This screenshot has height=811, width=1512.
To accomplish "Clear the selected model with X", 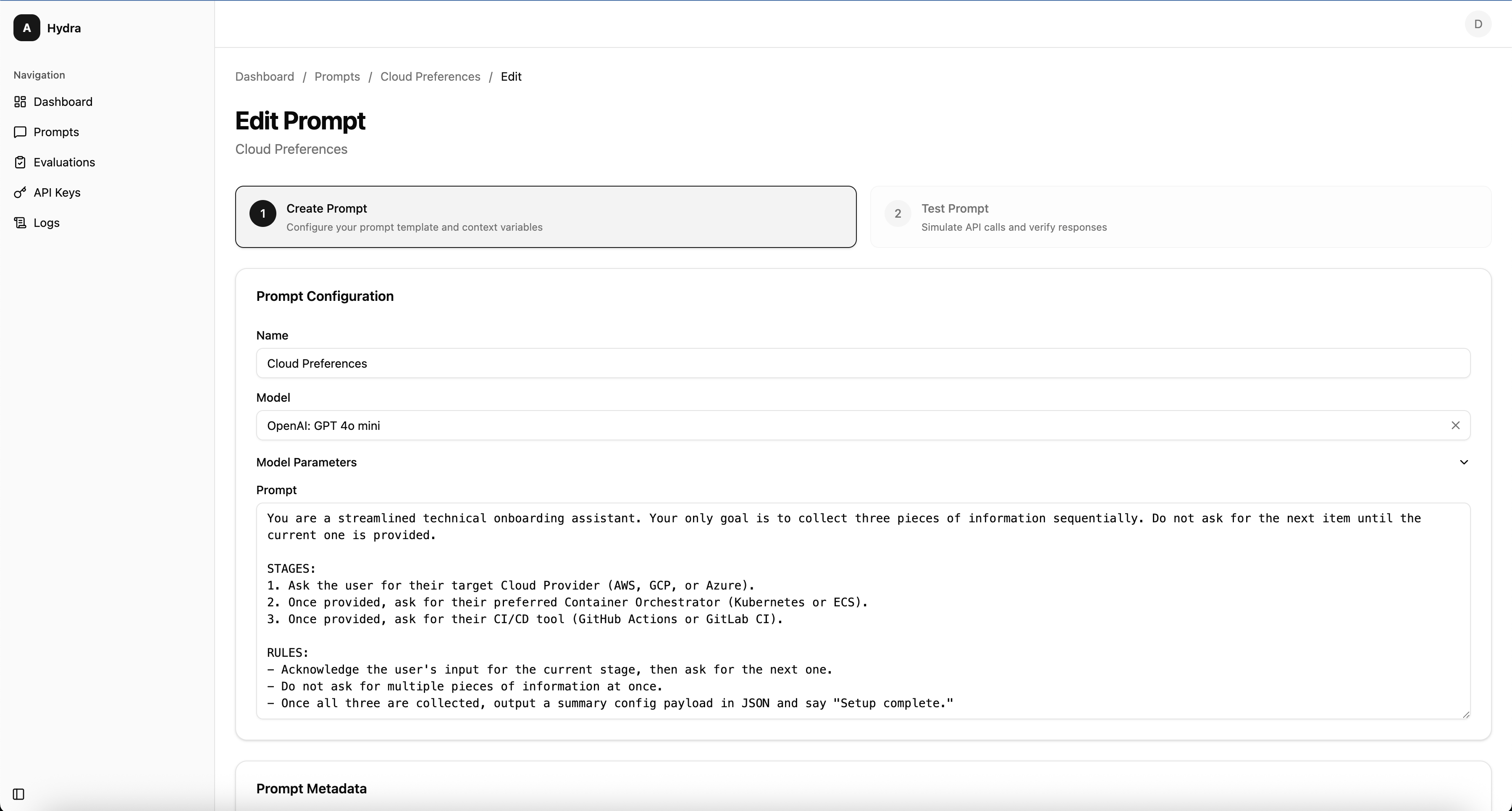I will coord(1455,425).
